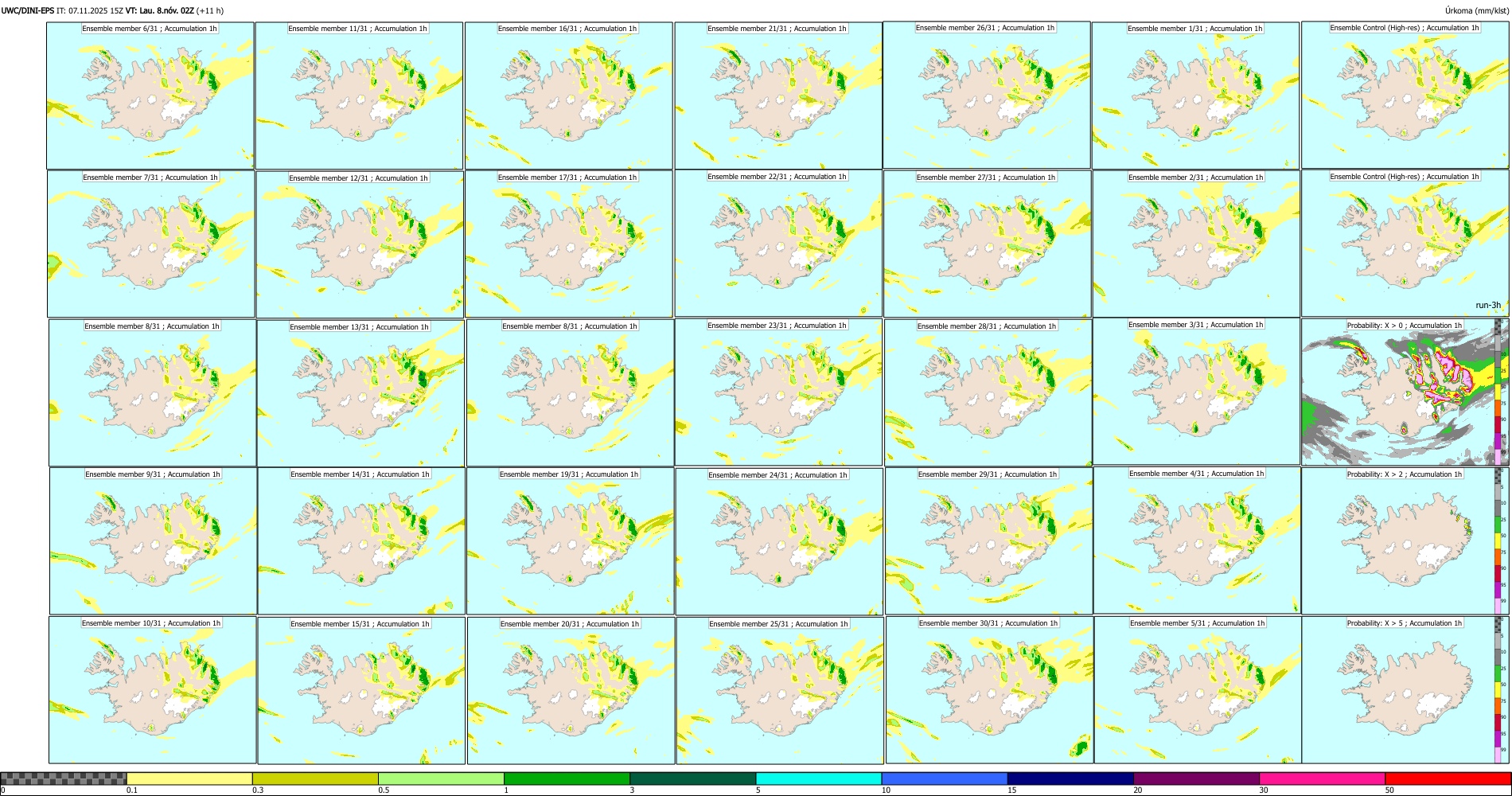Click the 'Ensemble member 5/31' title label
The width and height of the screenshot is (1512, 796).
tap(1198, 623)
